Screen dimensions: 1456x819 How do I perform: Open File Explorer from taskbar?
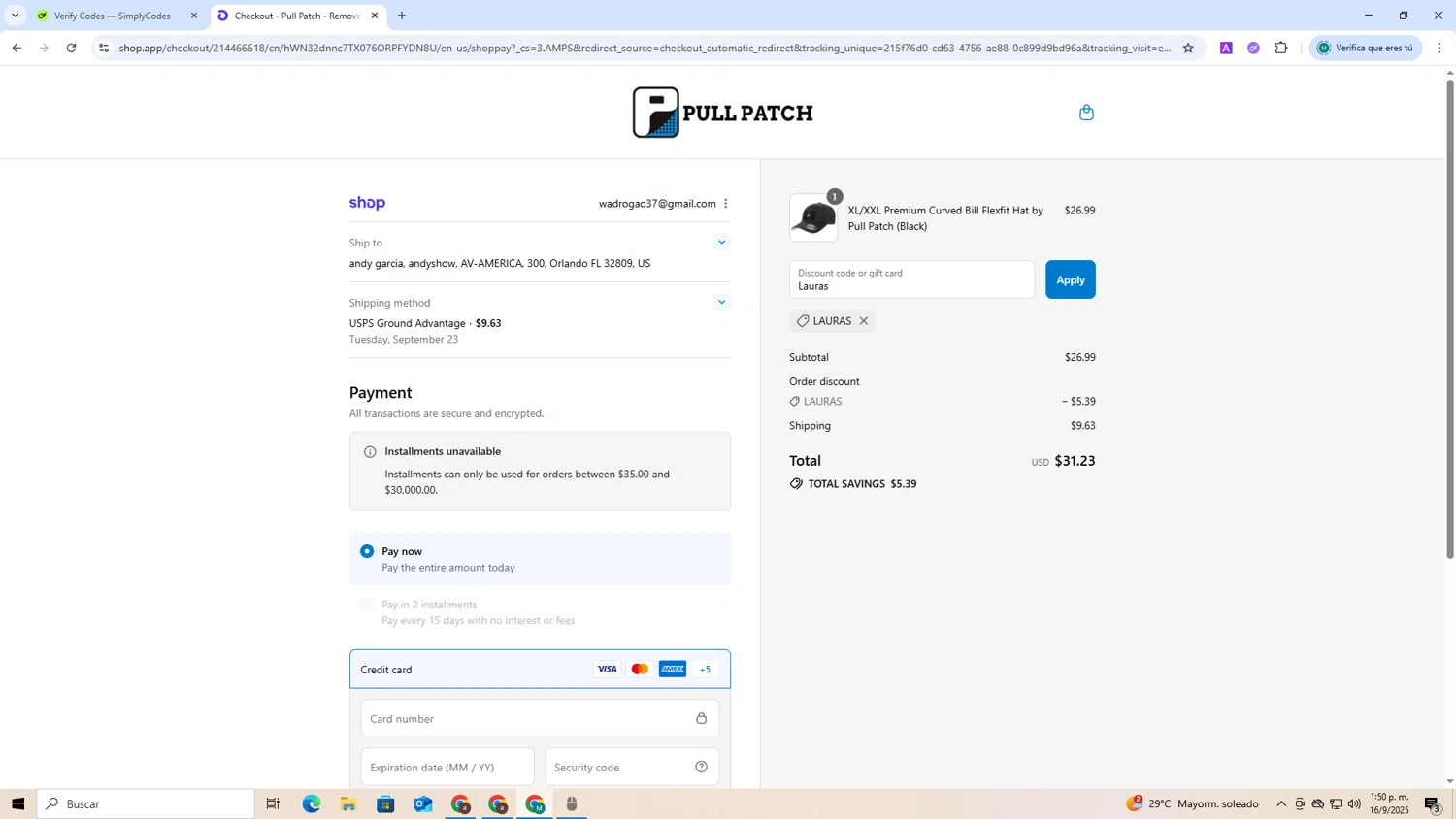pos(348,803)
